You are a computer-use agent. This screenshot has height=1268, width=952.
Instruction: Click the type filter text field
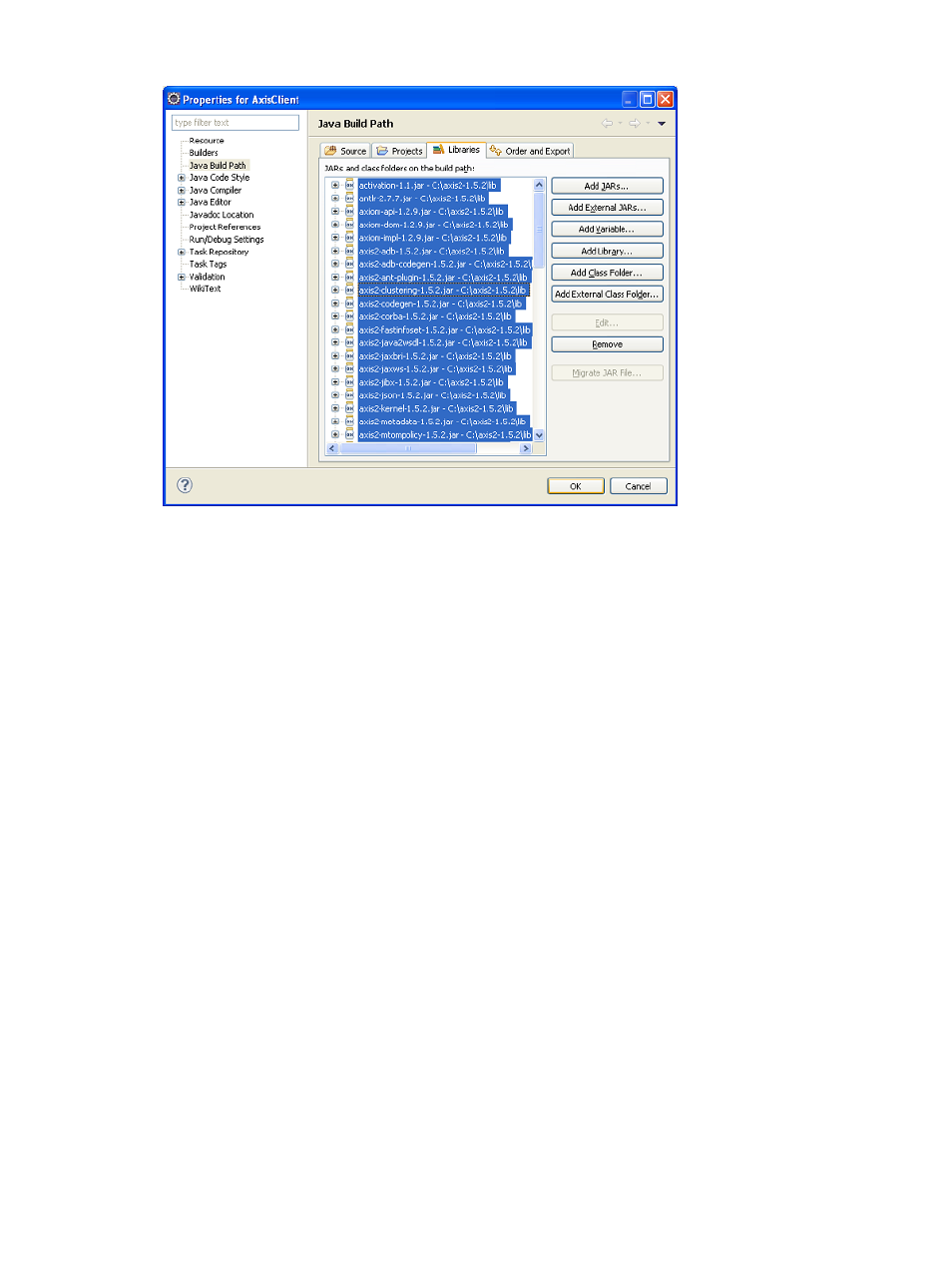(x=236, y=123)
